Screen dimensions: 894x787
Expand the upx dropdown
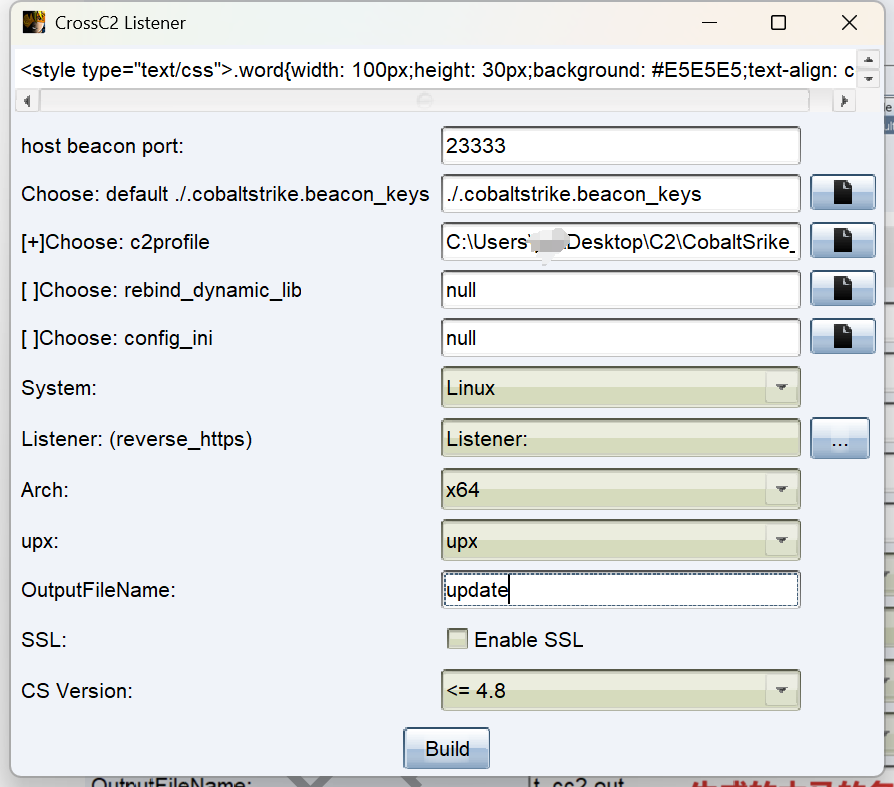point(621,540)
